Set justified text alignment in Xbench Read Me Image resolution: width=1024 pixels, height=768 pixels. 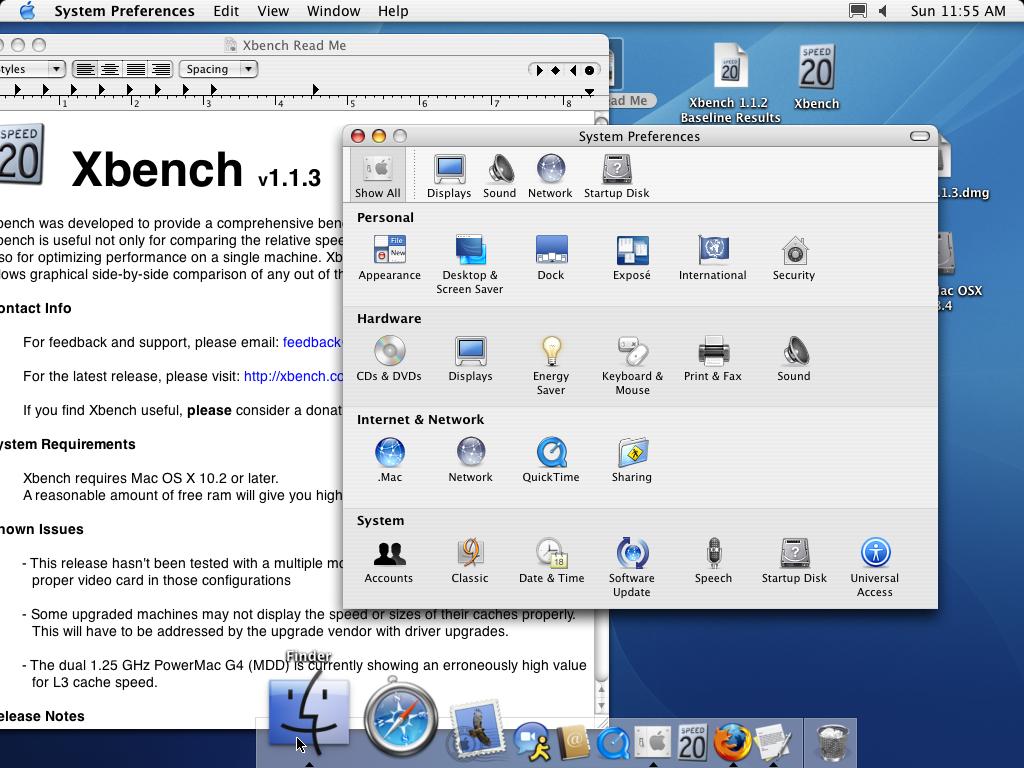135,69
